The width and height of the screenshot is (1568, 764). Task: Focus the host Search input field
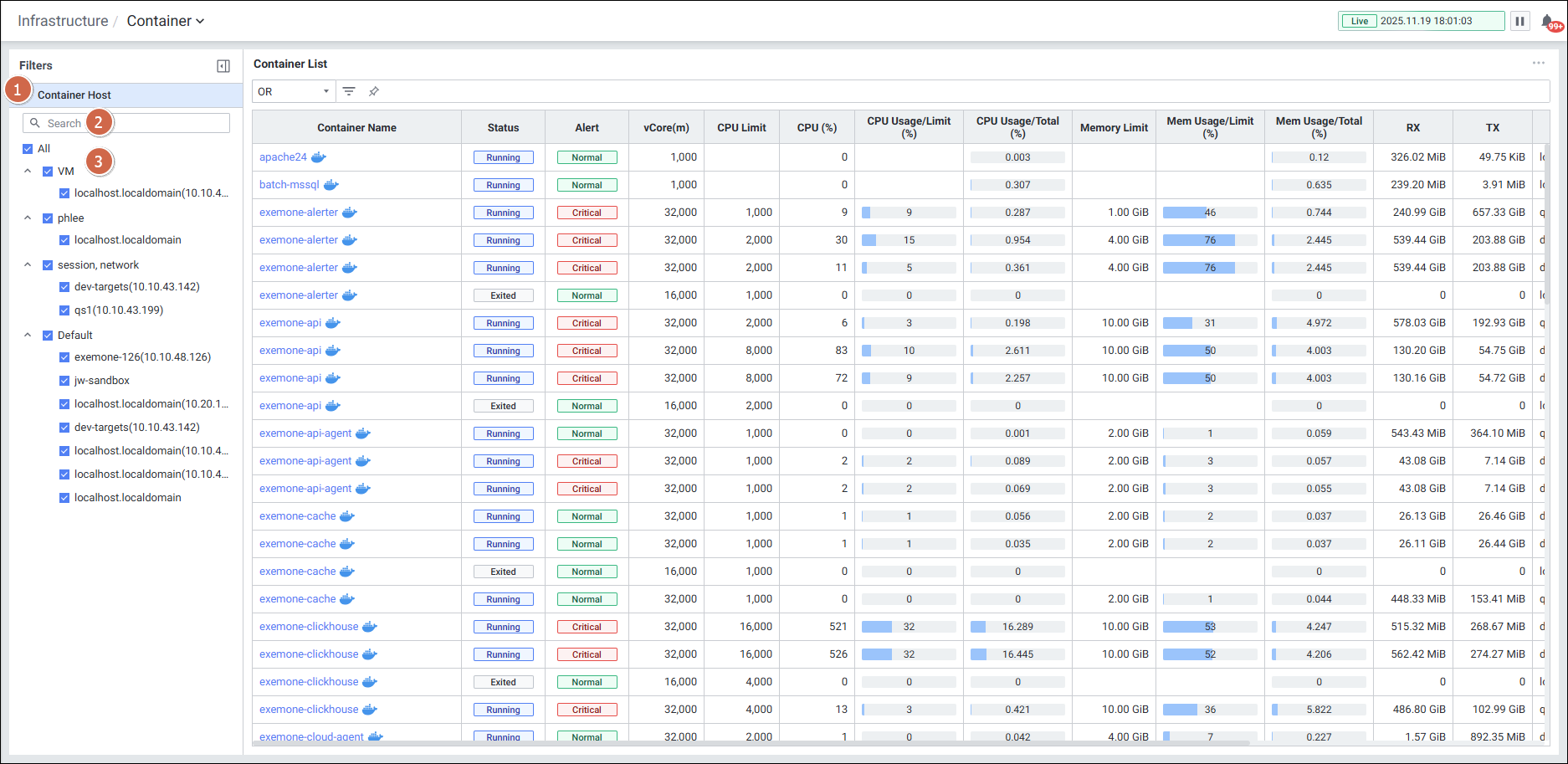click(x=134, y=123)
